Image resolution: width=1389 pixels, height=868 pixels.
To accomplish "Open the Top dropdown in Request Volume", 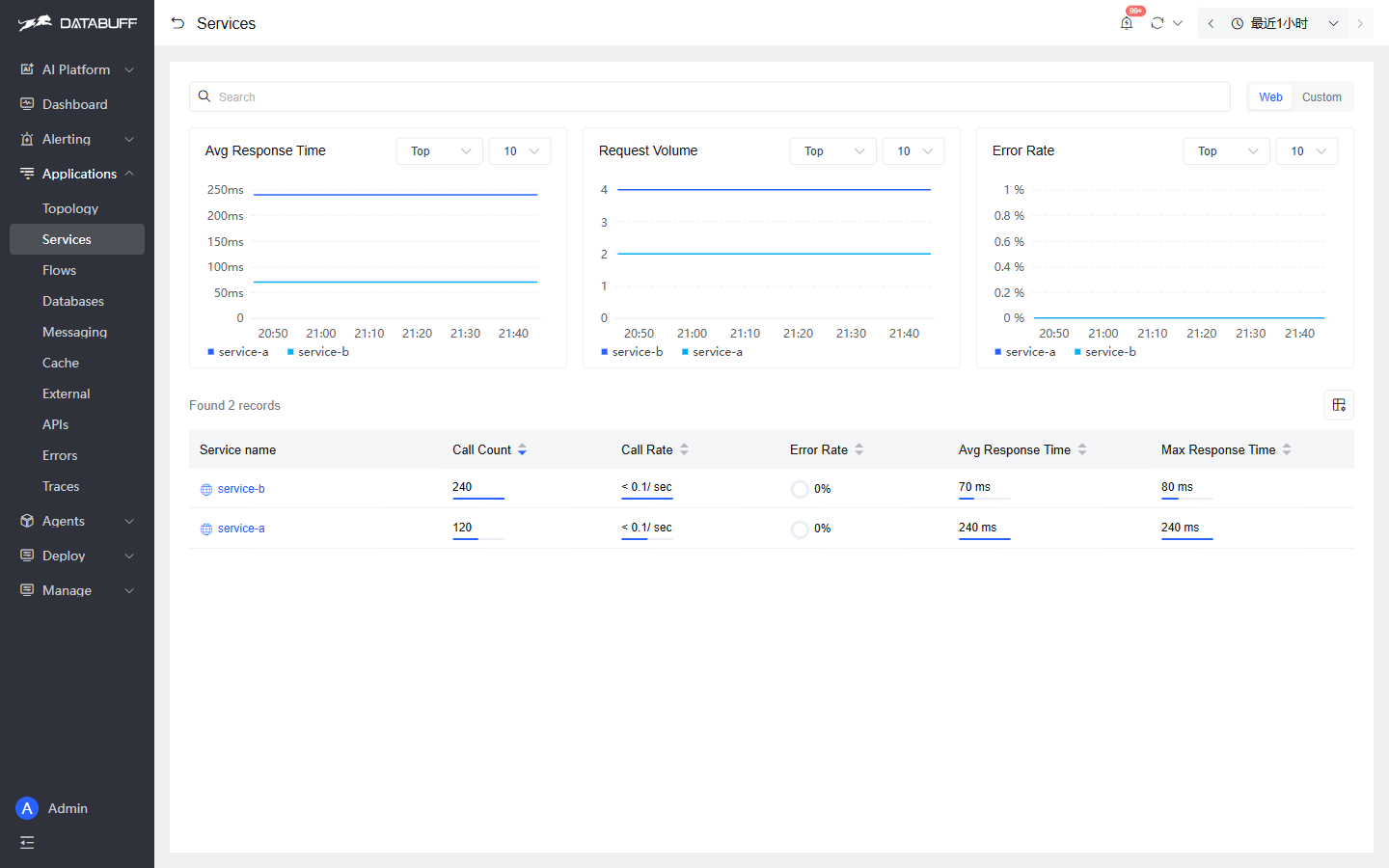I will (x=833, y=151).
